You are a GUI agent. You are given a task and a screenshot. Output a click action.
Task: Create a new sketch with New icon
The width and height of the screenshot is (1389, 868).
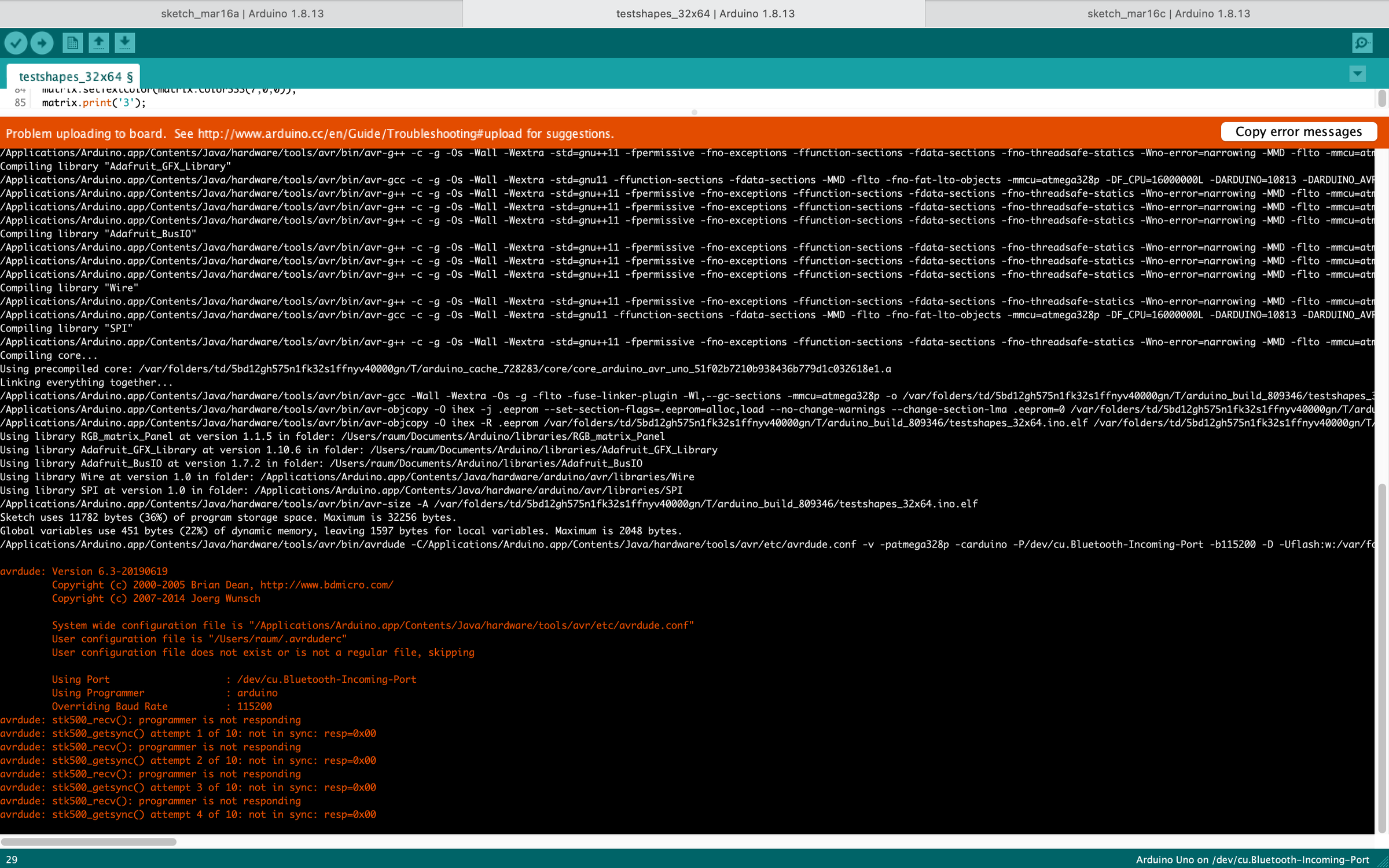[72, 43]
